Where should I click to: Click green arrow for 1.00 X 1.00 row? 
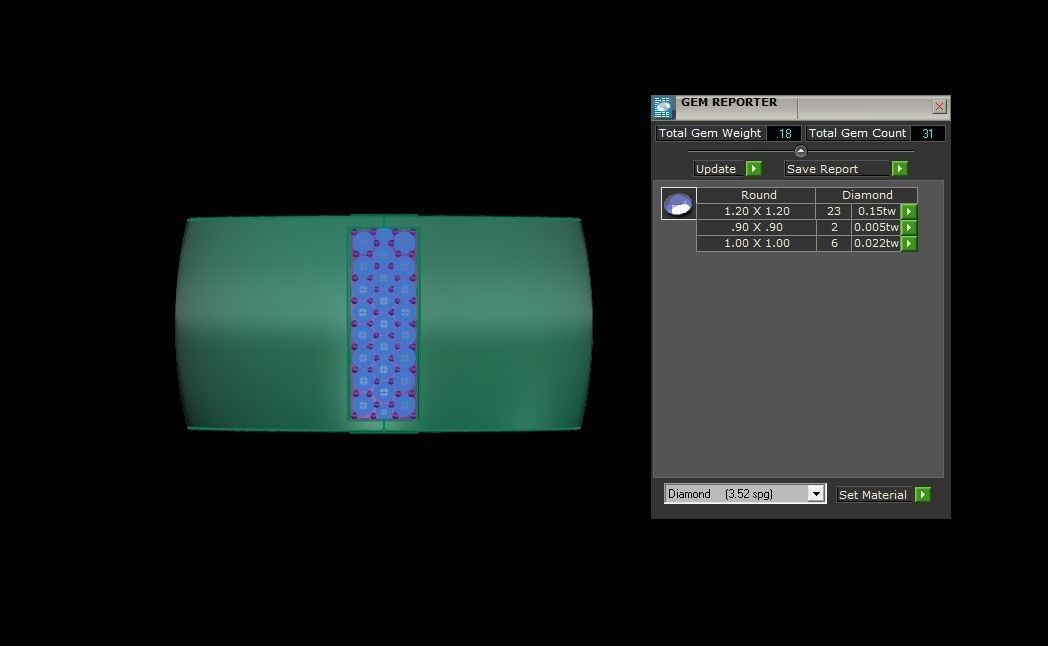click(909, 243)
